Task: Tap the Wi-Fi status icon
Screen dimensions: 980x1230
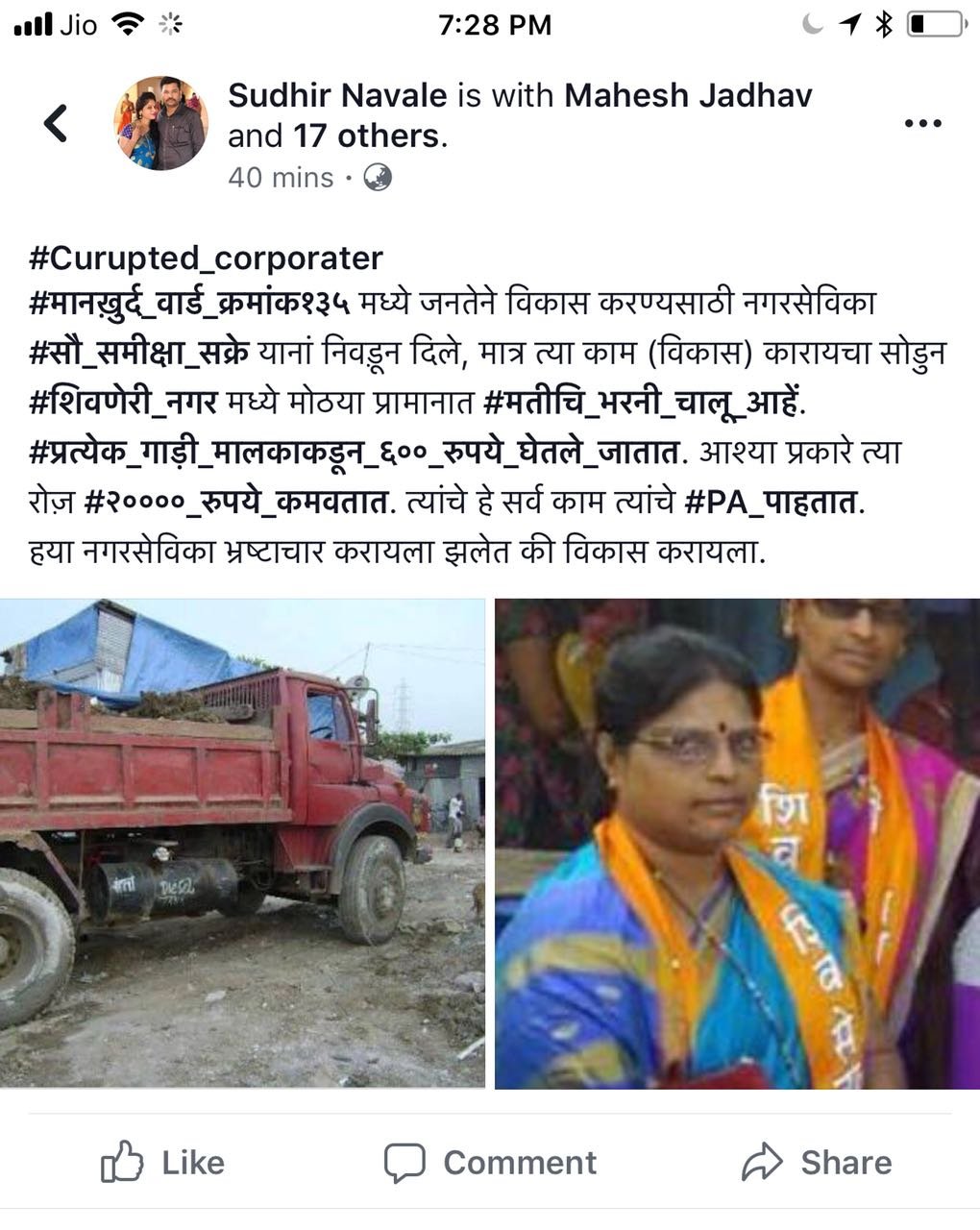Action: coord(127,24)
